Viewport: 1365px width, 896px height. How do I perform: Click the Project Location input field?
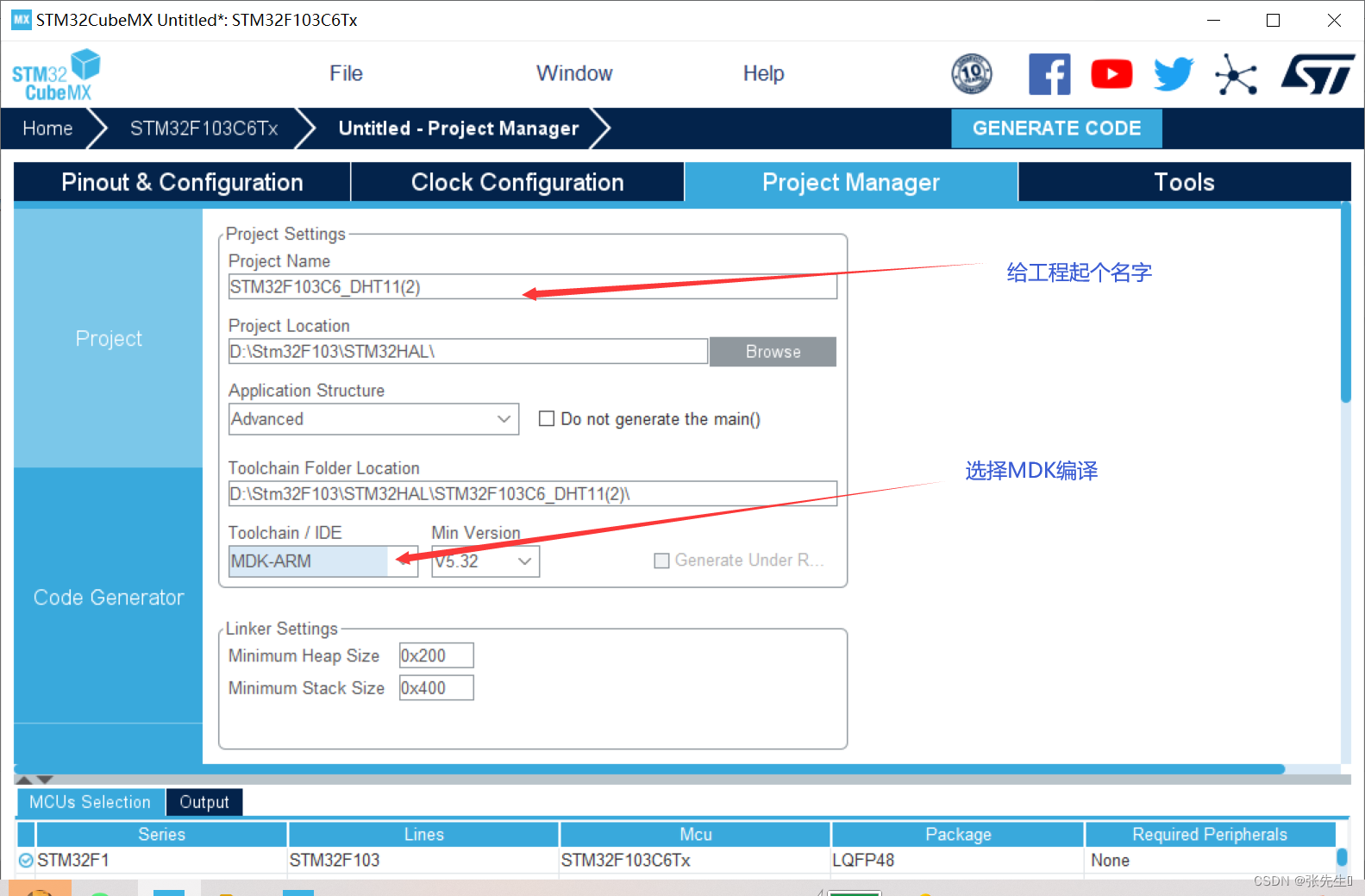[x=467, y=352]
